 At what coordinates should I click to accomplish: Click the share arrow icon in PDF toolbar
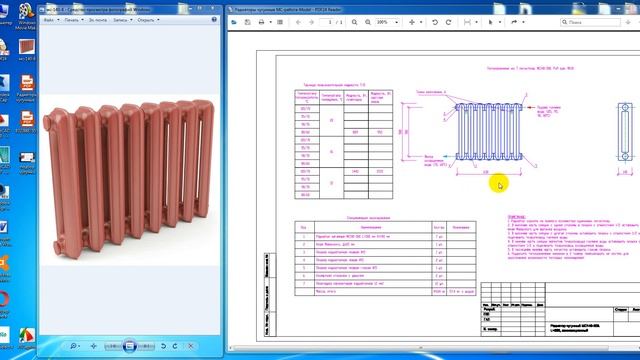tap(514, 22)
